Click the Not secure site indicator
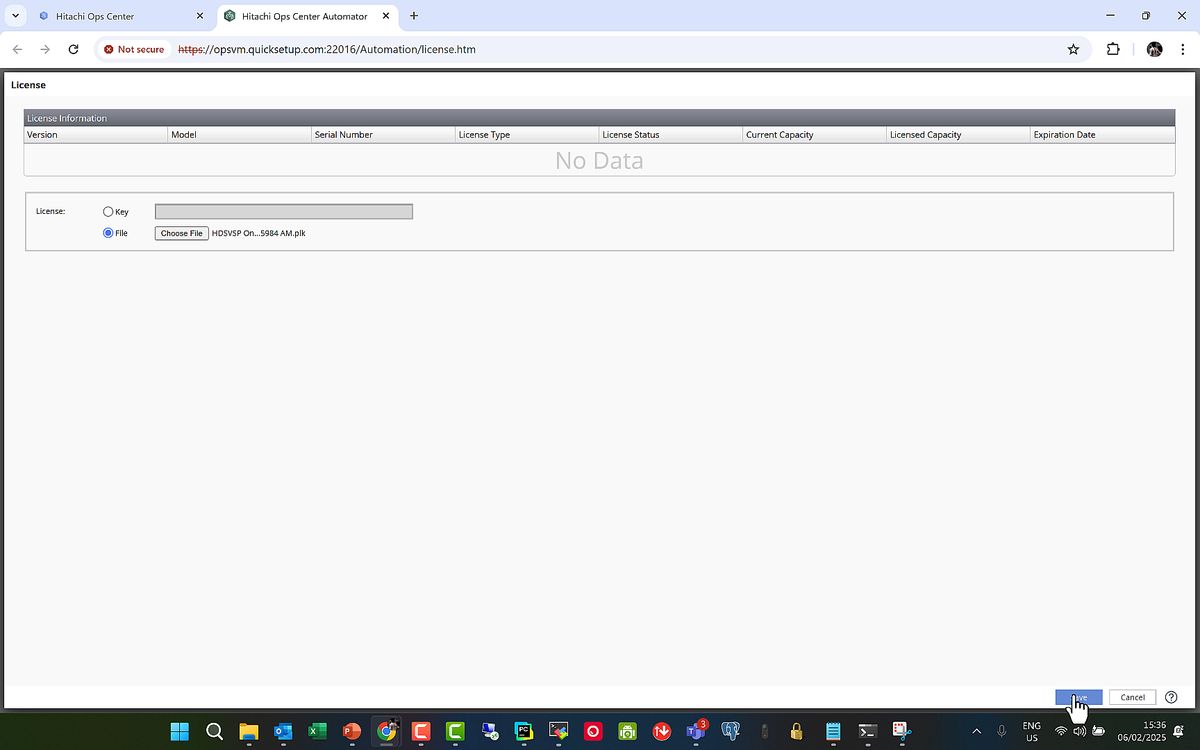 134,49
